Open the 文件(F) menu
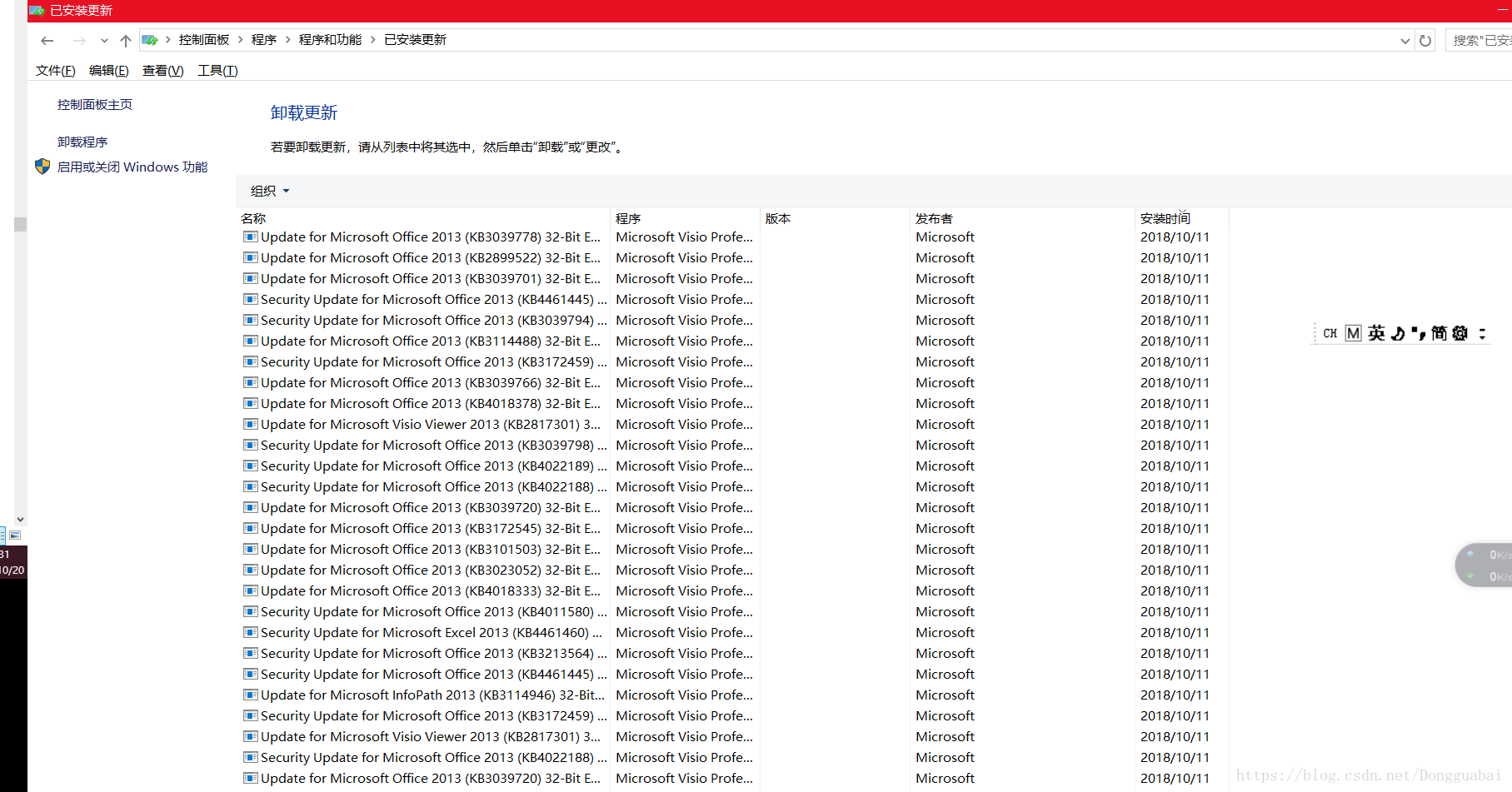Screen dimensions: 1512x792 coord(56,71)
